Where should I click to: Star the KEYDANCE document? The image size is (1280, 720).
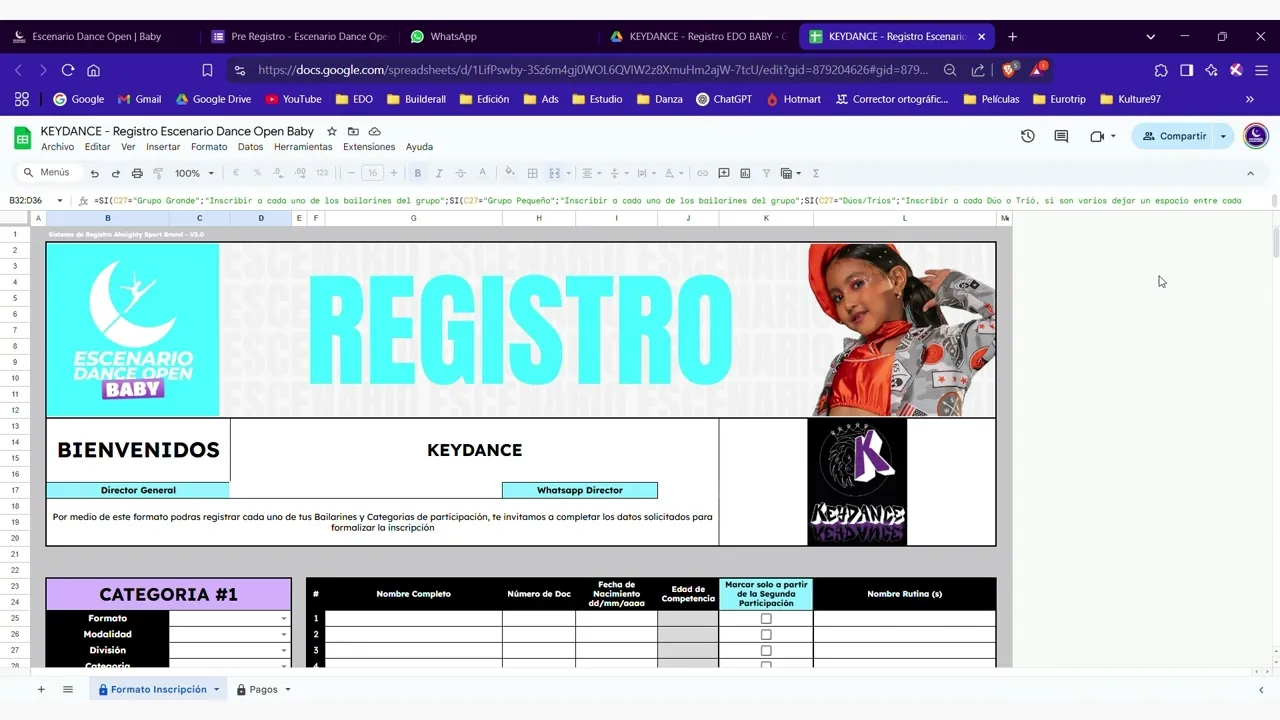click(x=332, y=131)
